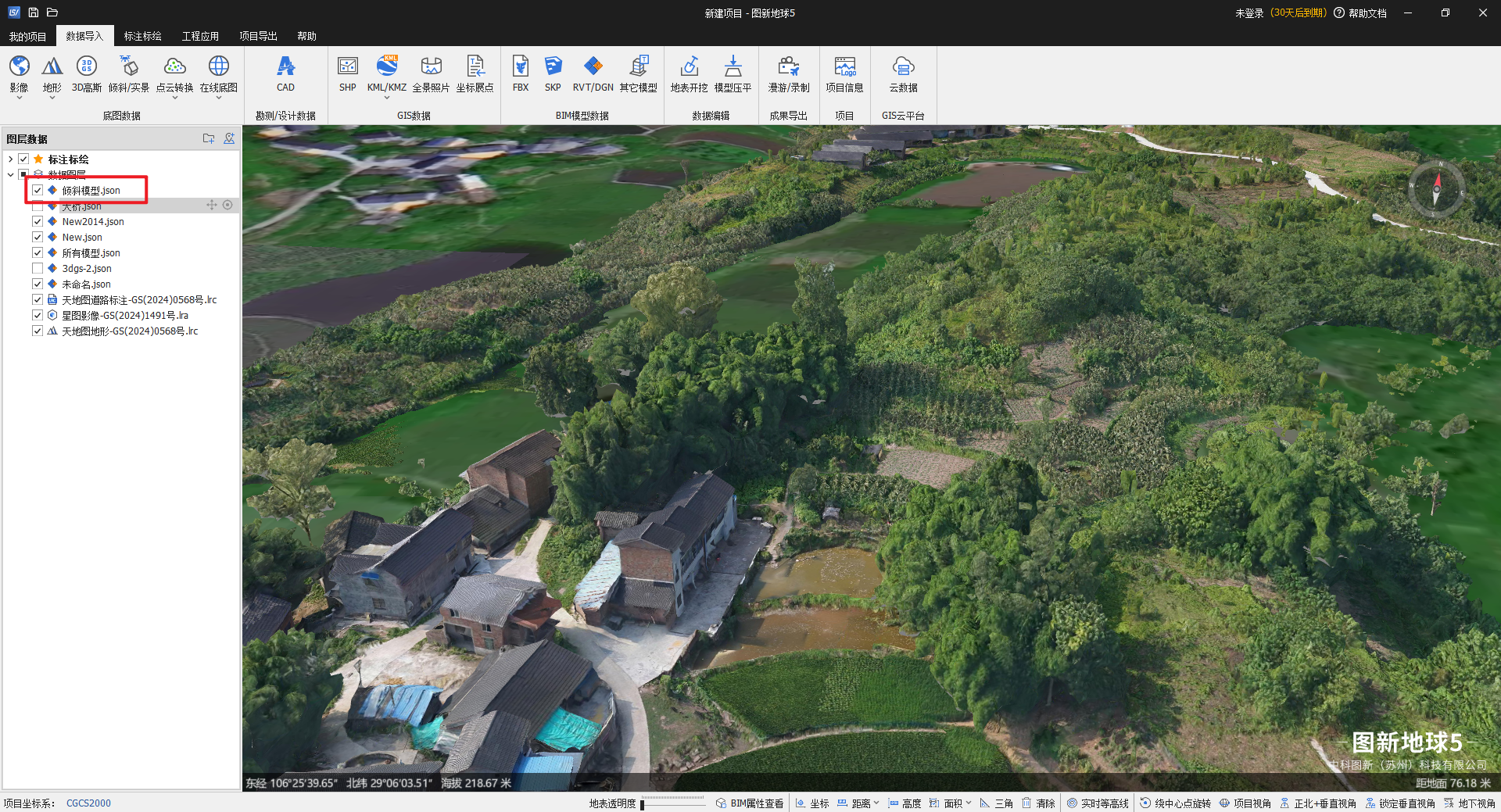Click the 帮助文档 link
1501x812 pixels.
(1367, 13)
